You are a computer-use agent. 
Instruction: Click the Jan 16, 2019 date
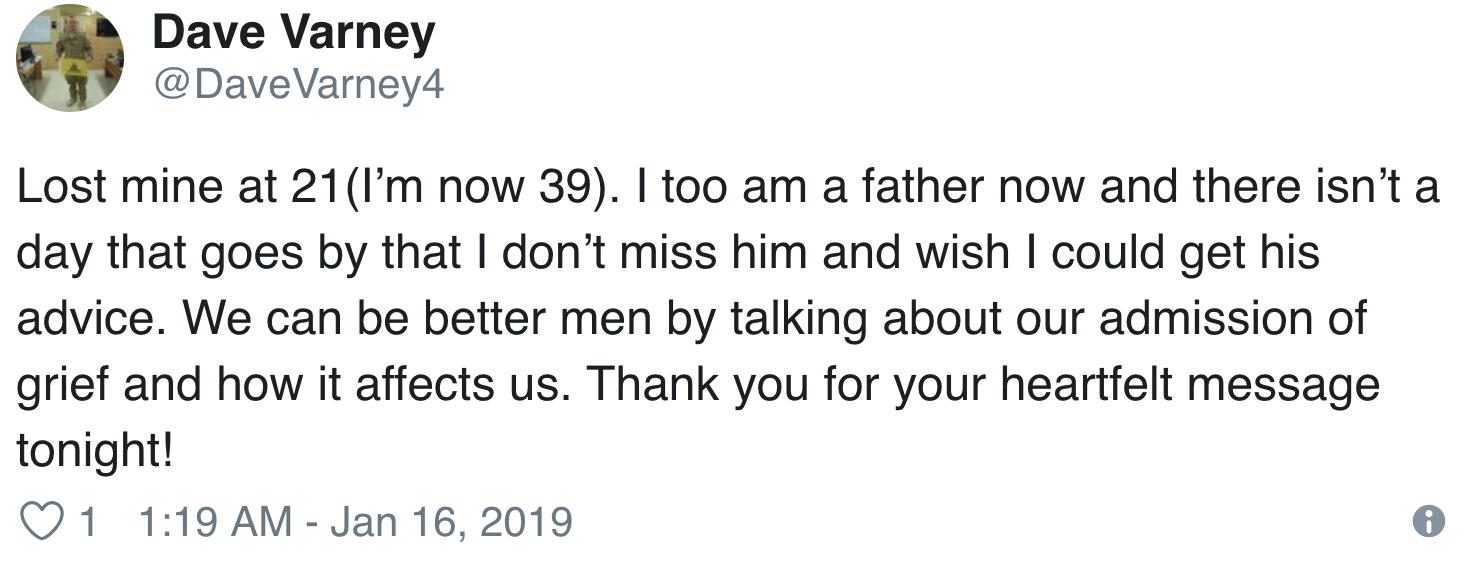451,521
